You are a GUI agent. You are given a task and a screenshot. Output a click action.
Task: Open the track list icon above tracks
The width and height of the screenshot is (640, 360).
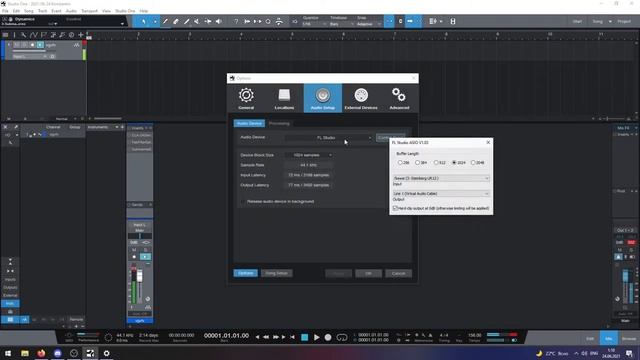pyautogui.click(x=5, y=35)
